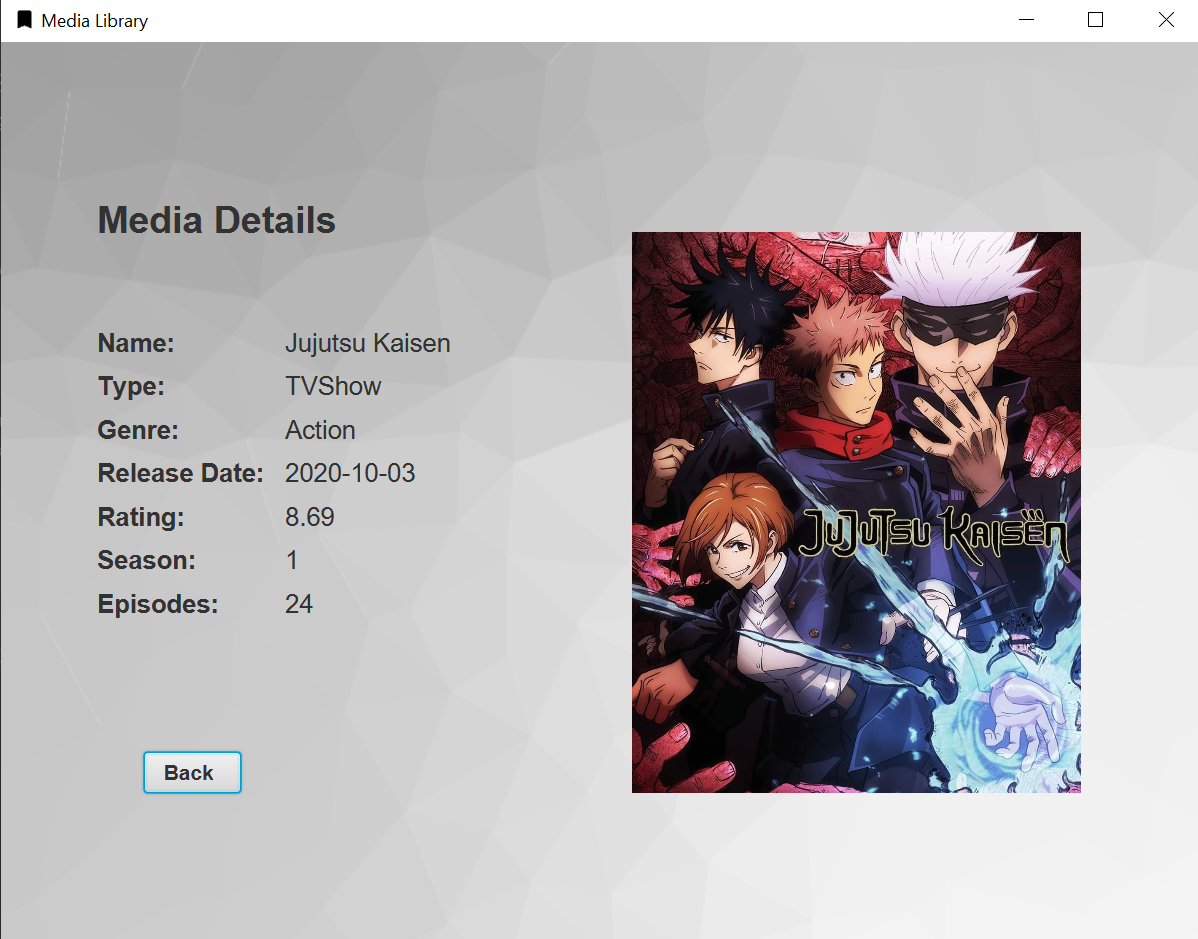
Task: Click the Genre: field label
Action: pos(137,430)
